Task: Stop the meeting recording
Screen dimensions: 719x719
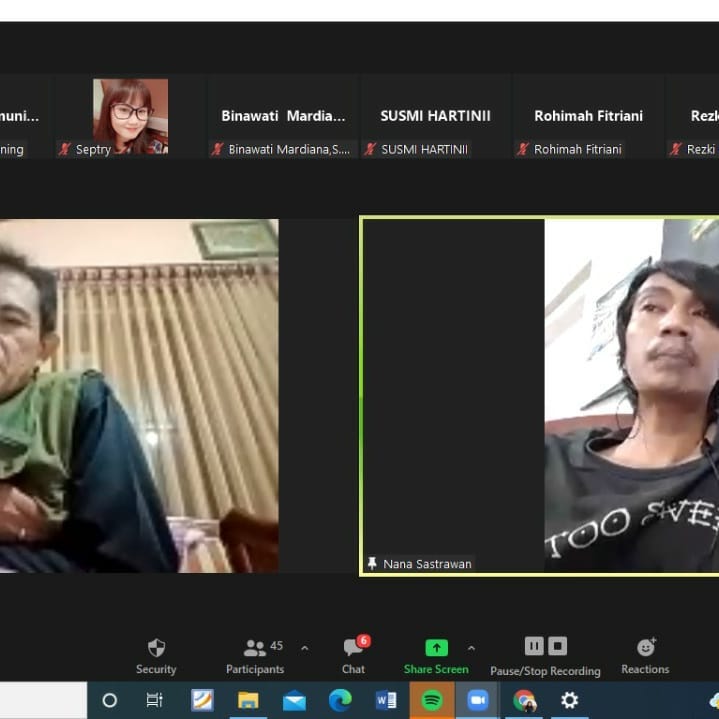Action: point(558,646)
